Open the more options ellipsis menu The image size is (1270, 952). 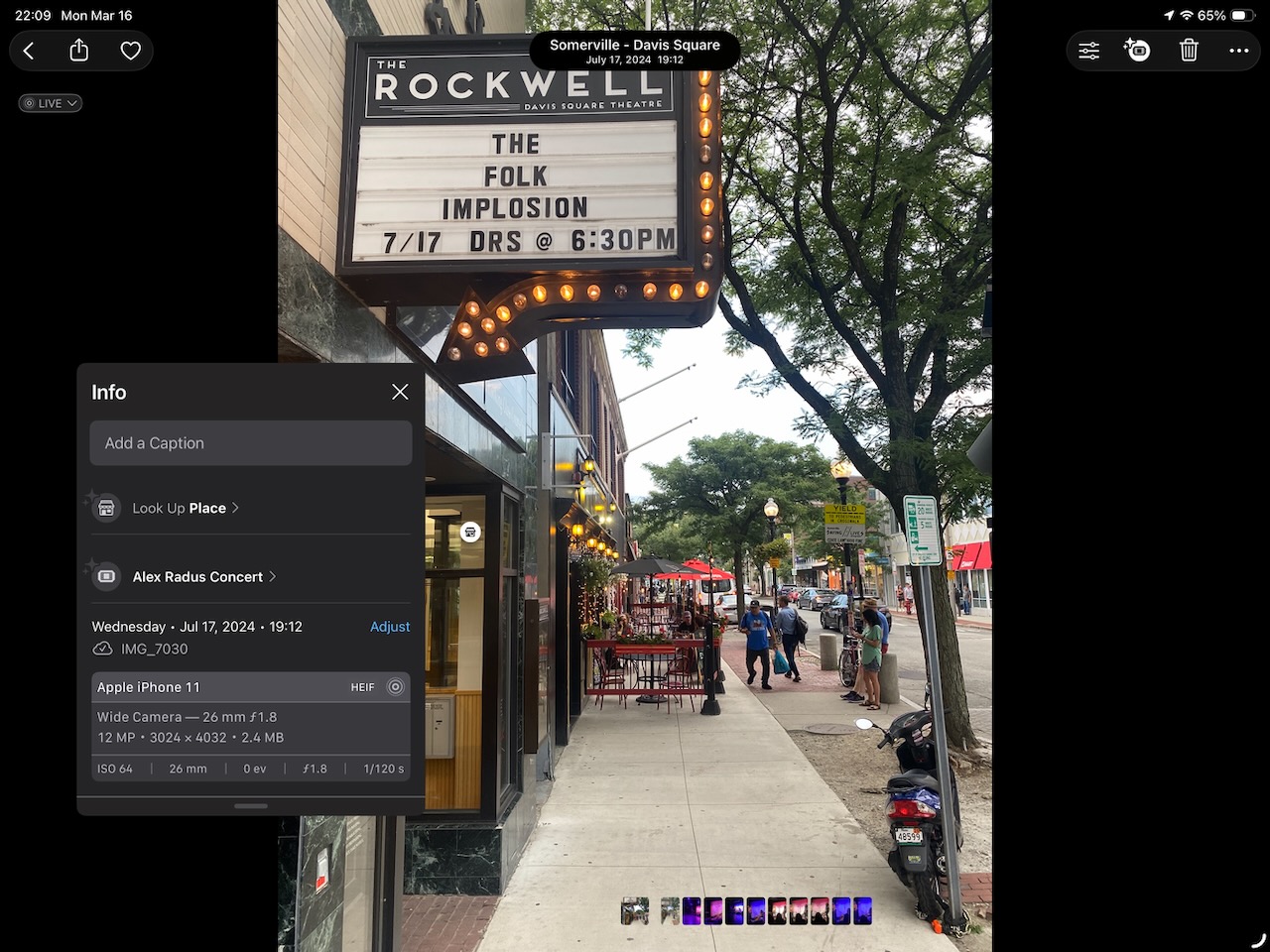[1238, 50]
